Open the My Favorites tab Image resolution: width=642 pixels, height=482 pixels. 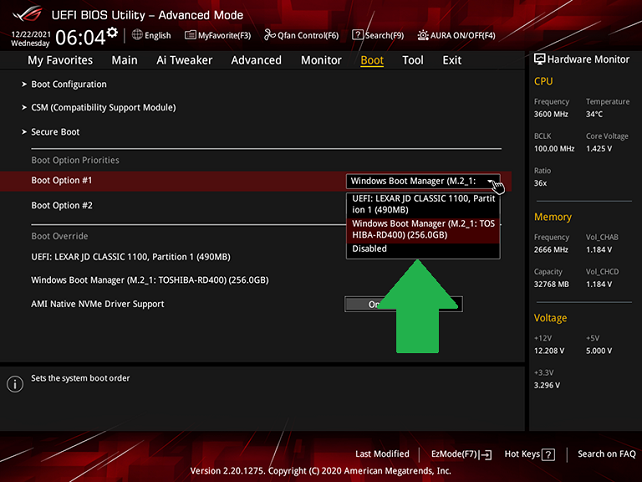click(60, 60)
